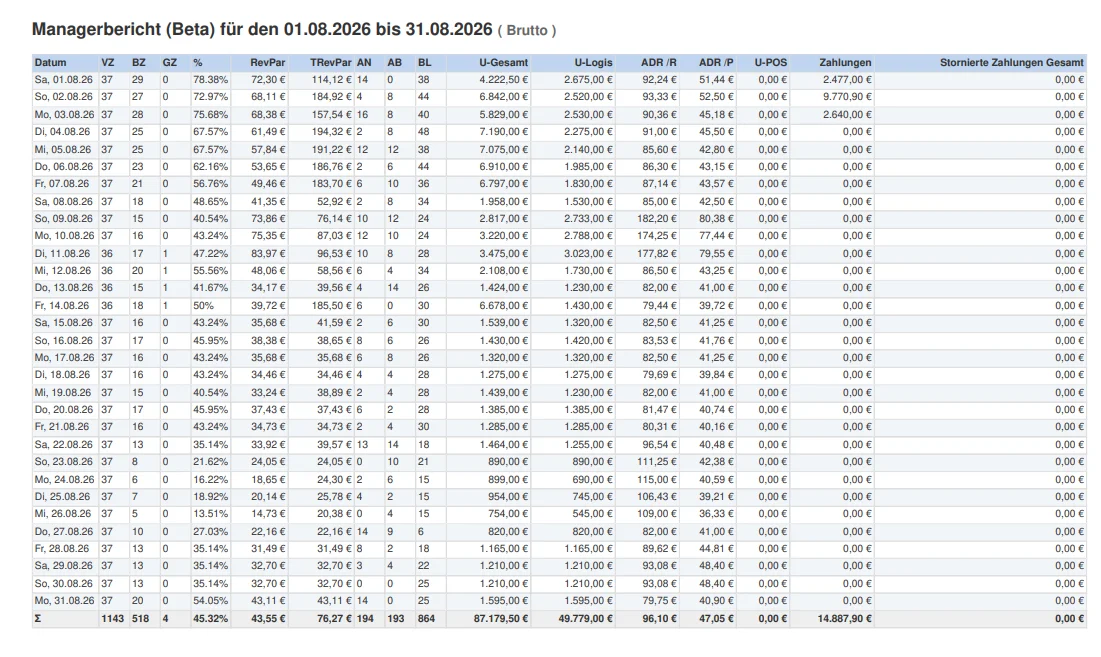Viewport: 1101px width, 657px height.
Task: Click the date cell Mo, 31.08.26
Action: point(64,601)
